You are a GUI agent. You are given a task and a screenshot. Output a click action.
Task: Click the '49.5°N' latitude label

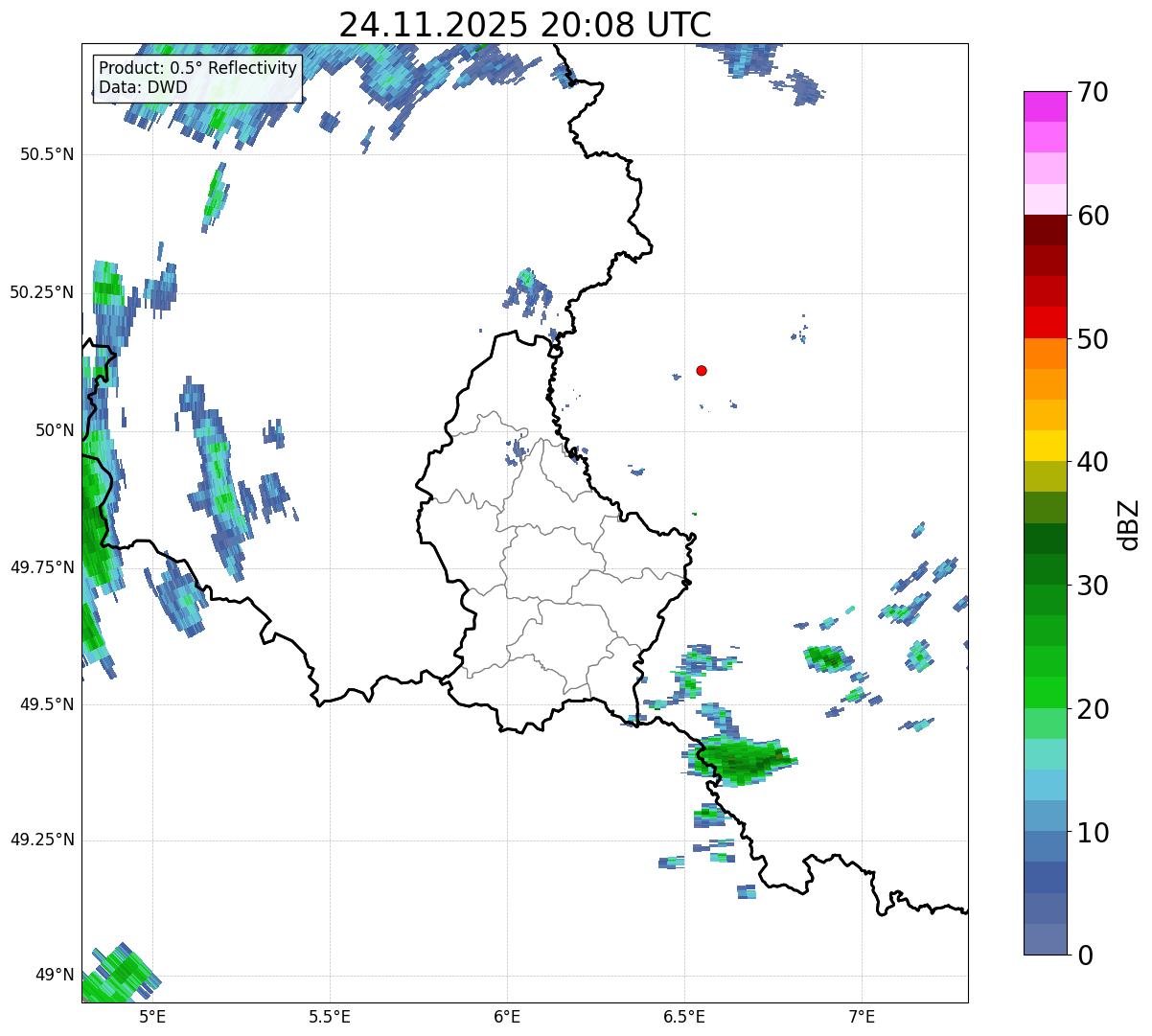pos(47,704)
